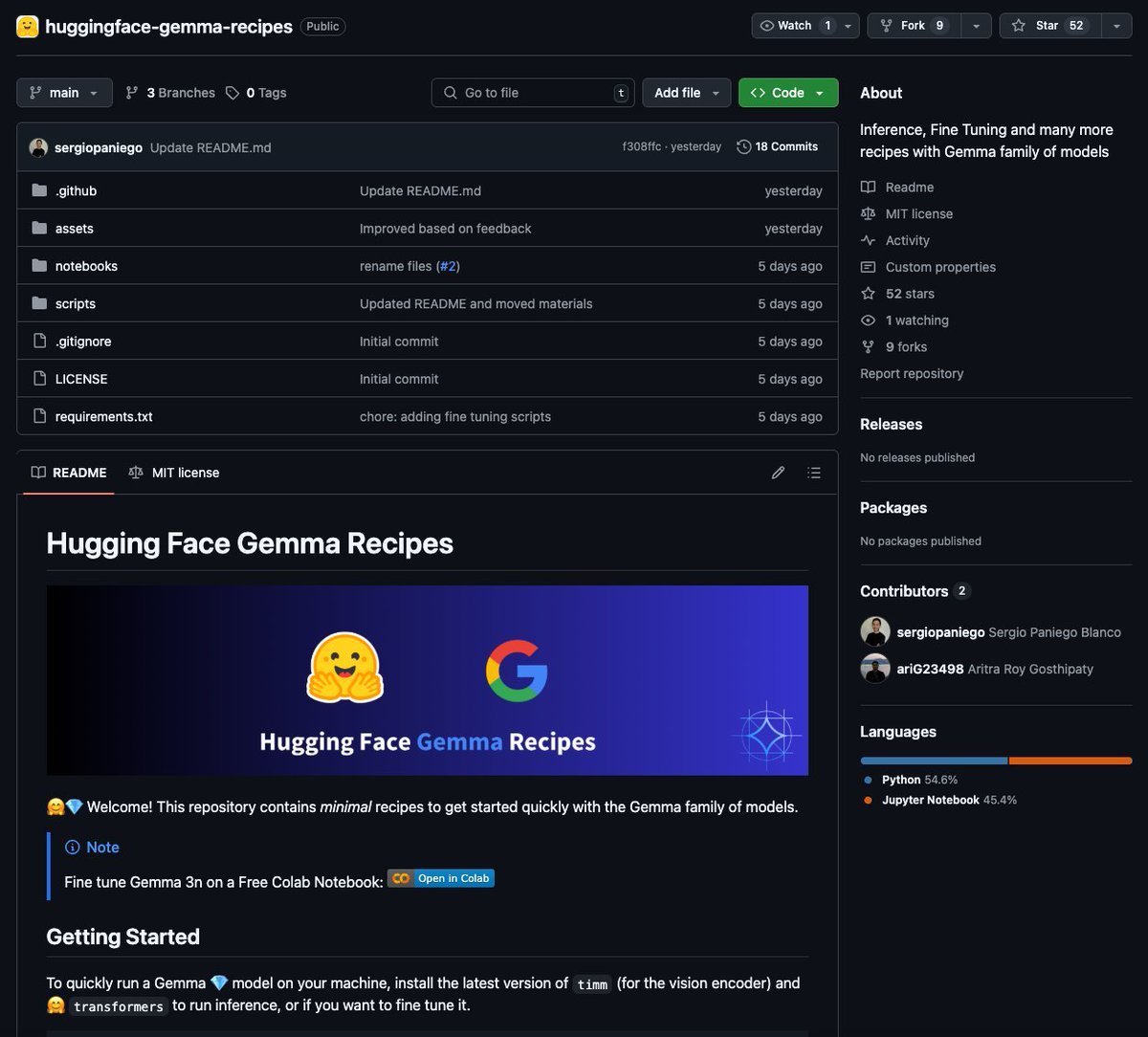1148x1037 pixels.
Task: Open the Releases section heading link
Action: 892,424
